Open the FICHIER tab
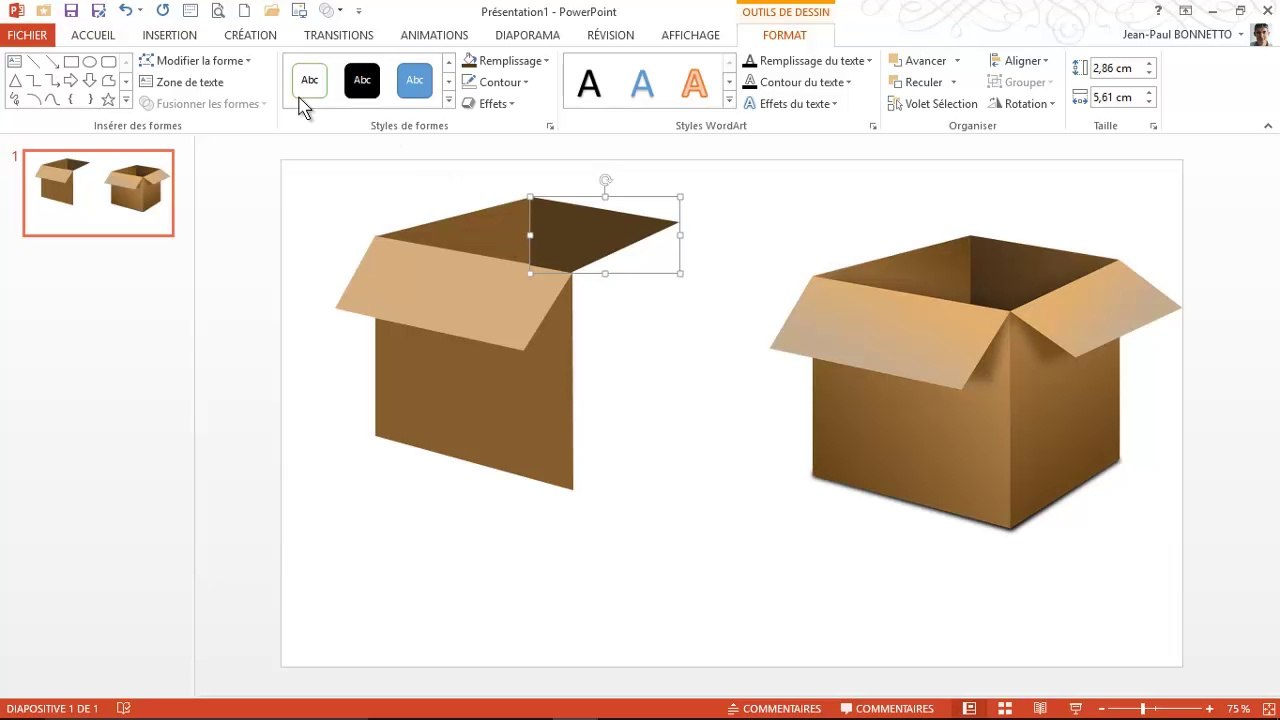Image resolution: width=1280 pixels, height=720 pixels. pyautogui.click(x=27, y=35)
